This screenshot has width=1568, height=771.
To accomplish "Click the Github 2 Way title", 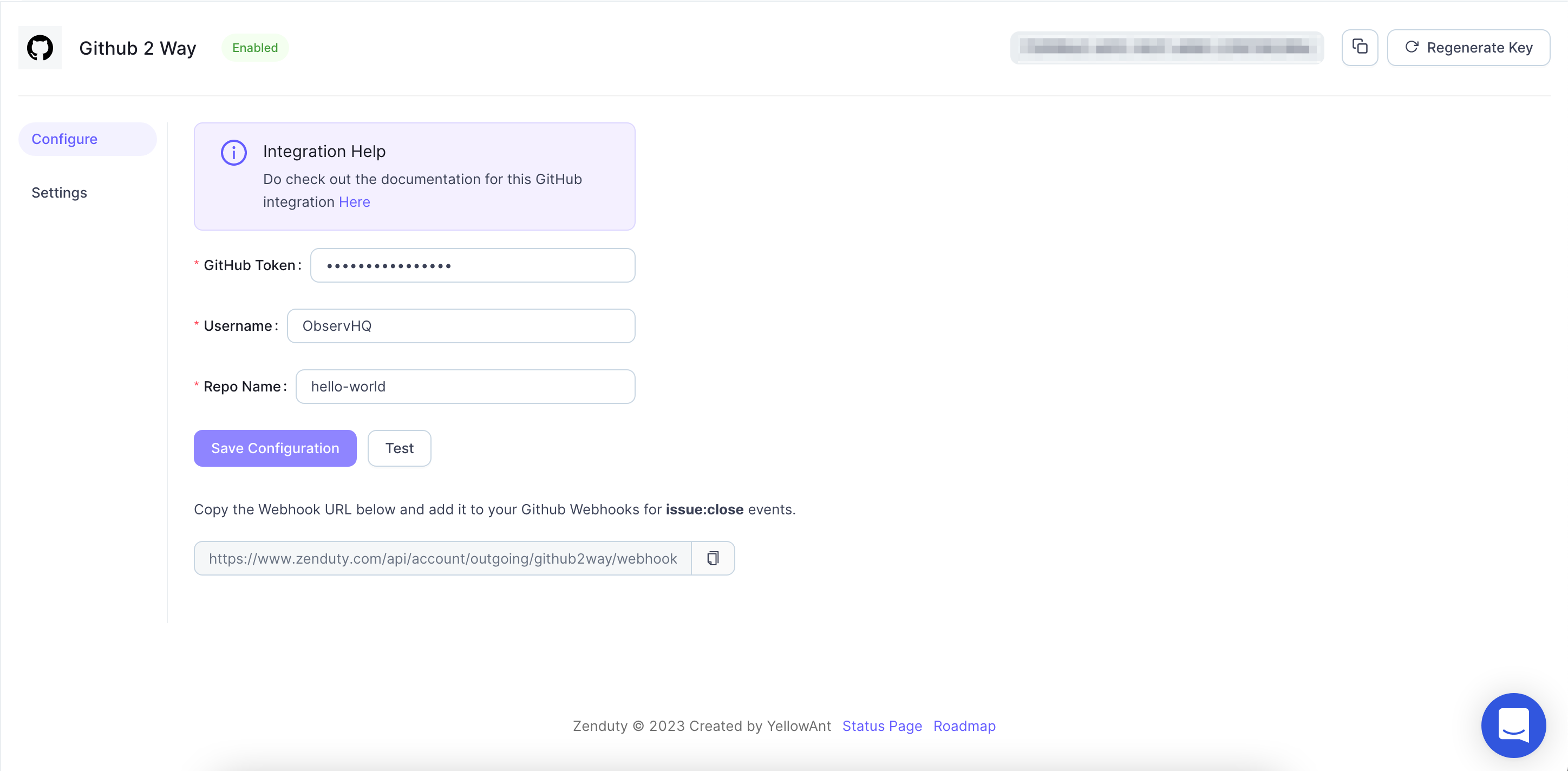I will [138, 48].
